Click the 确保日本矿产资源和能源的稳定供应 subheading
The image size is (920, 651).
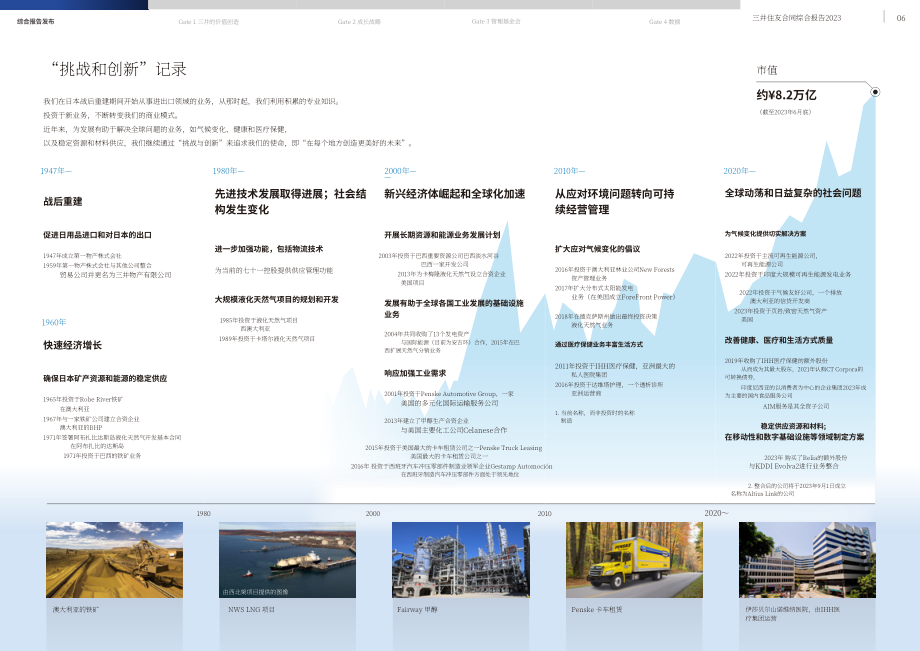105,379
